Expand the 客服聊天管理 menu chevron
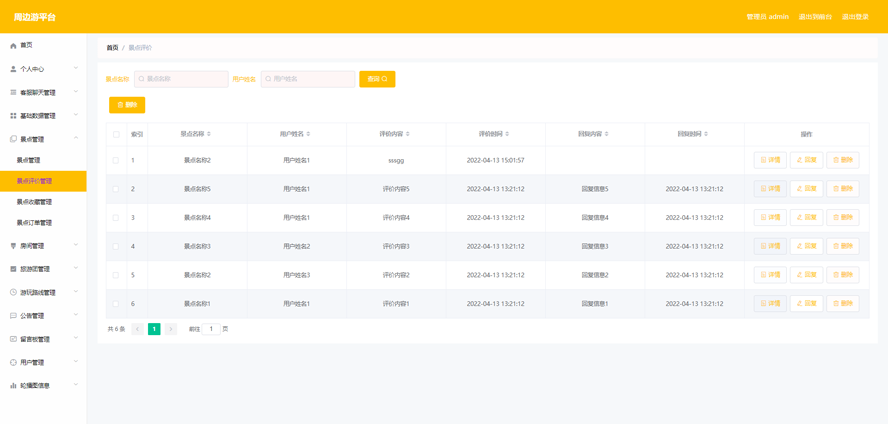Screen dimensions: 888x424 (76, 92)
